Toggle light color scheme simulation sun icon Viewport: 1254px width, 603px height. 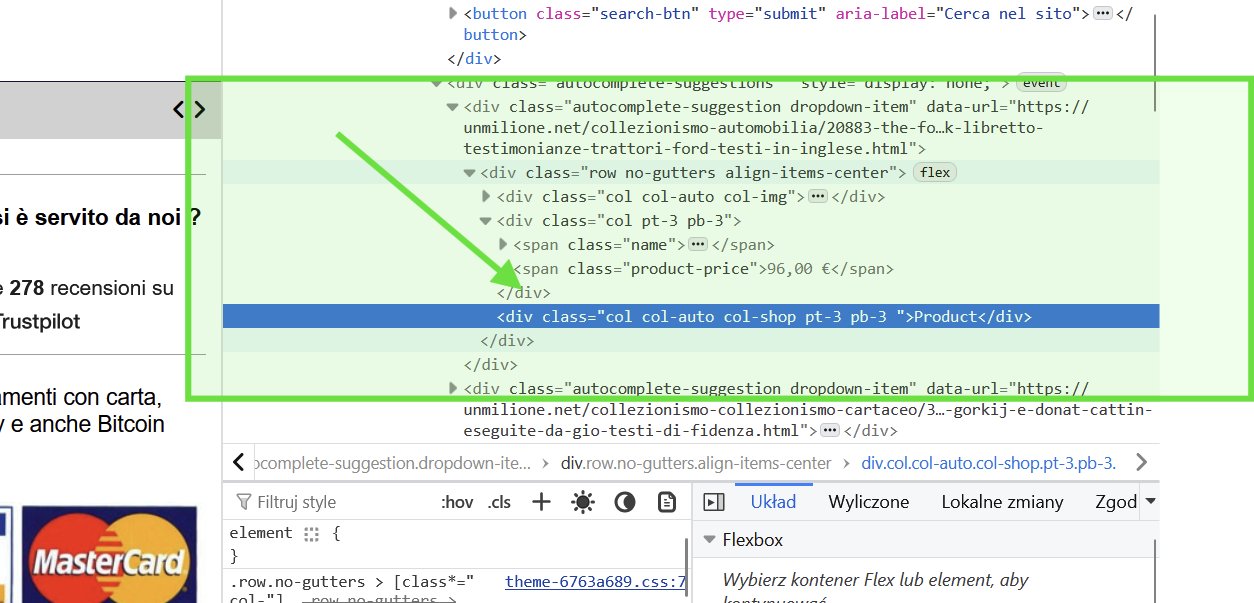coord(583,502)
